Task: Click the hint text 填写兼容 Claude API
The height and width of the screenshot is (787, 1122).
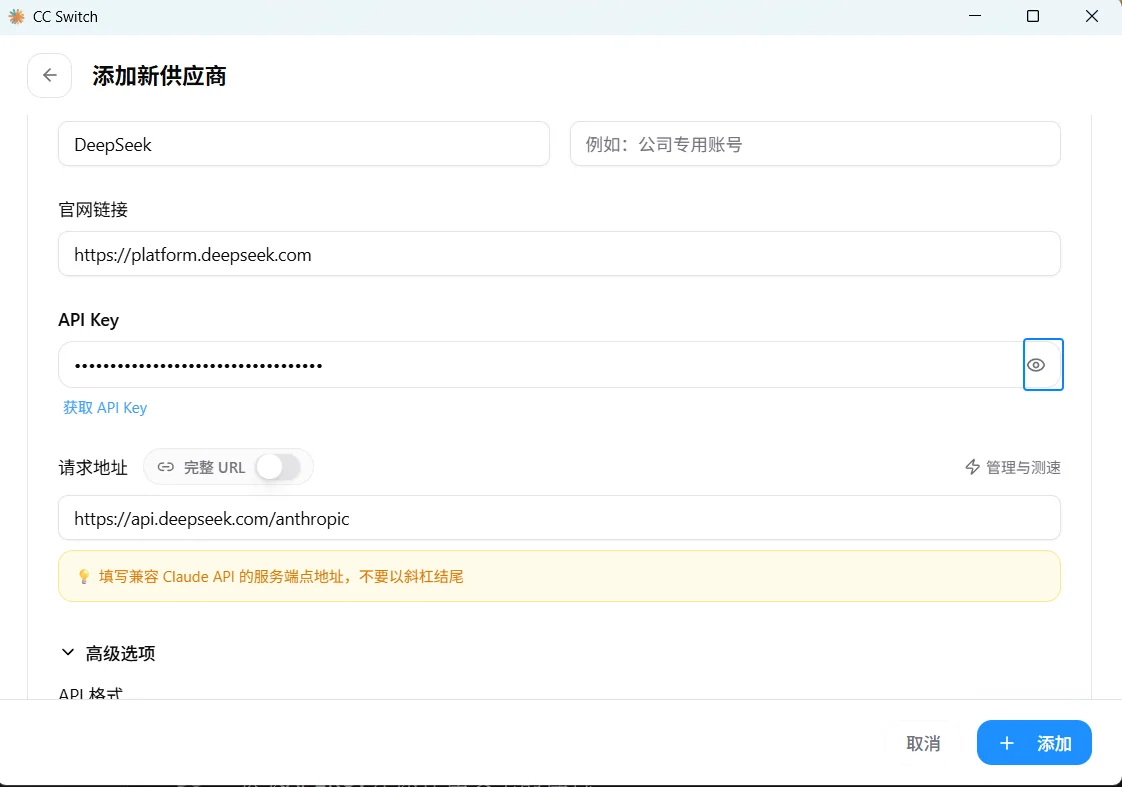Action: coord(280,577)
